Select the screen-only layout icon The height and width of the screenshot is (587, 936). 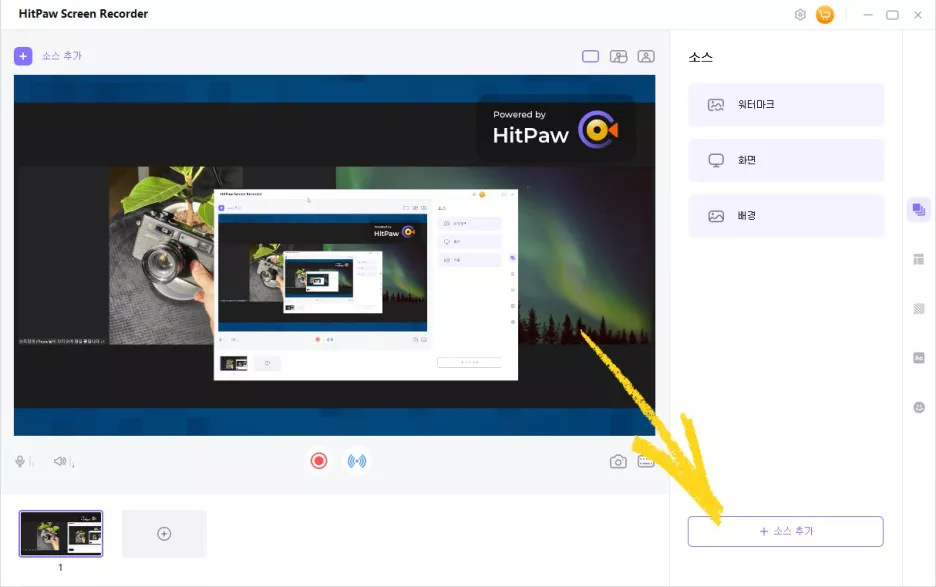[x=590, y=56]
